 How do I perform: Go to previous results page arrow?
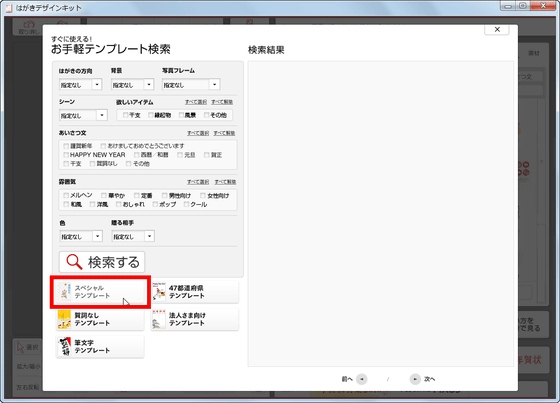pos(362,379)
